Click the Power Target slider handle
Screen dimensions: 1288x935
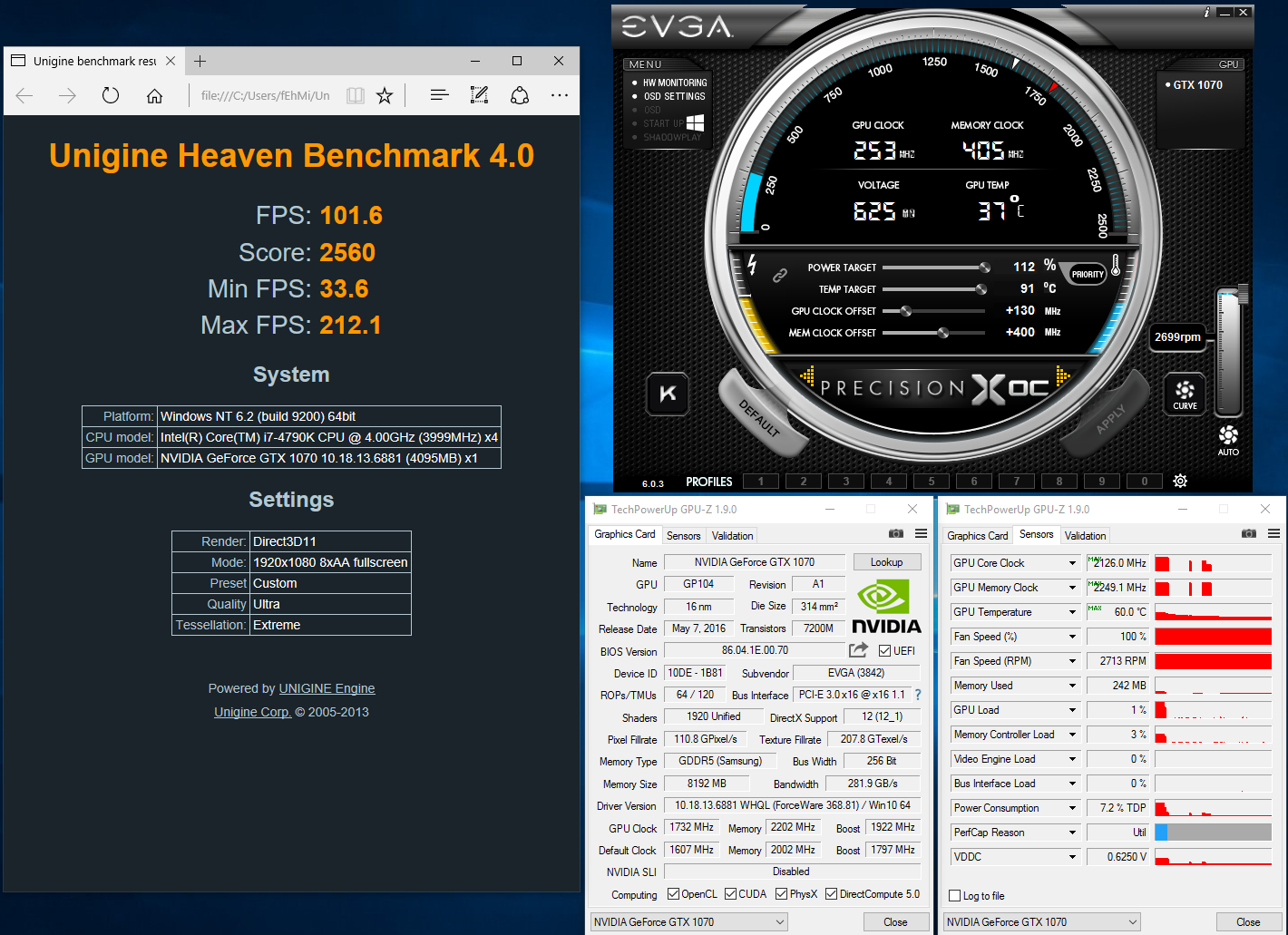(984, 268)
